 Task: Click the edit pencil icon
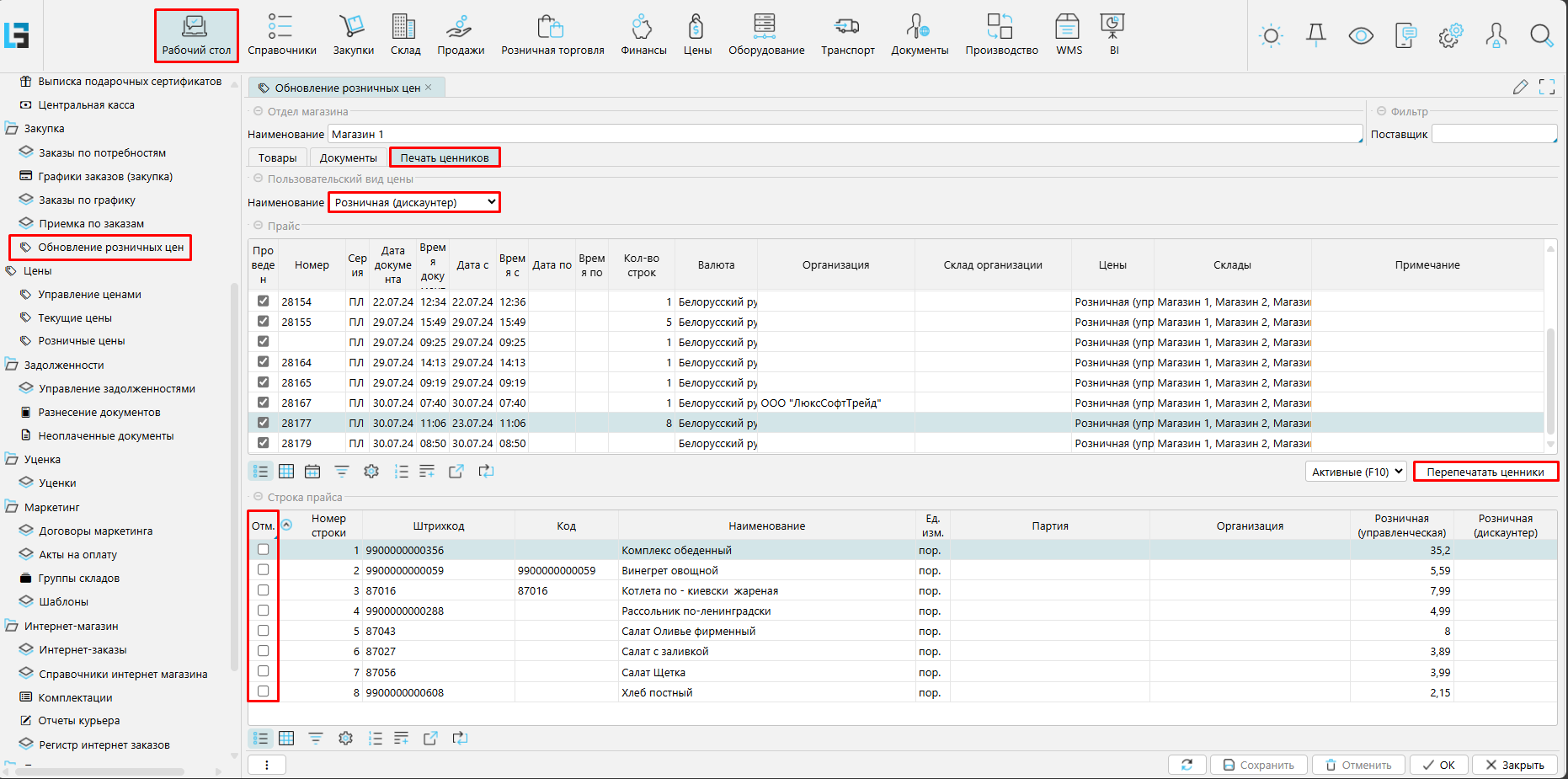coord(1520,87)
